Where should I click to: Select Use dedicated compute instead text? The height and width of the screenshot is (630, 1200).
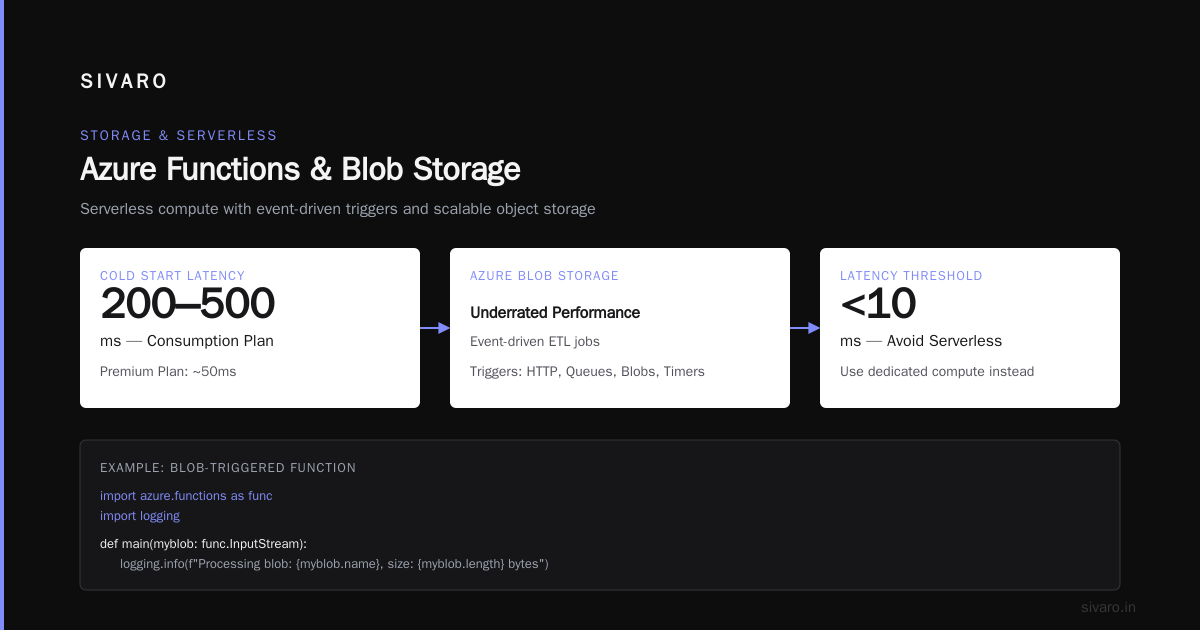click(937, 371)
